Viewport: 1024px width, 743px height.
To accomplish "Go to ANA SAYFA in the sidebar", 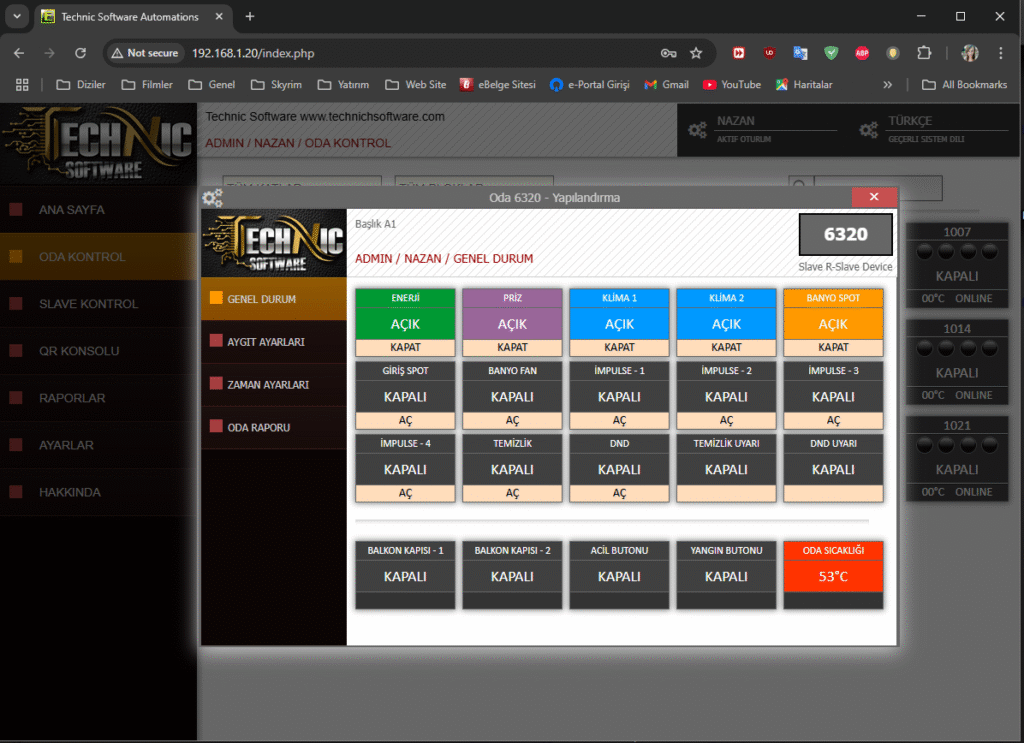I will 98,210.
